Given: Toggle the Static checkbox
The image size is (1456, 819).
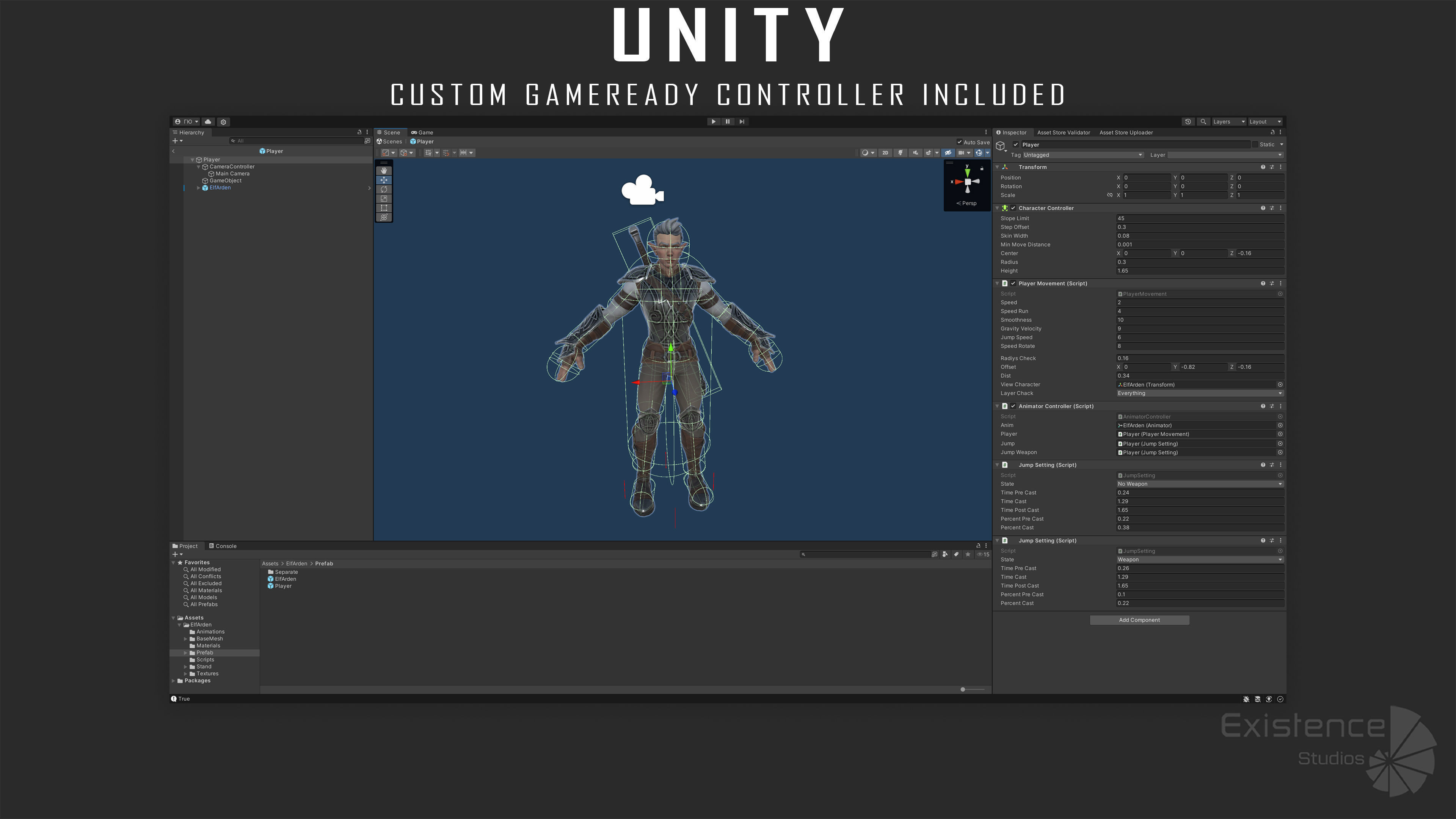Looking at the screenshot, I should point(1255,145).
